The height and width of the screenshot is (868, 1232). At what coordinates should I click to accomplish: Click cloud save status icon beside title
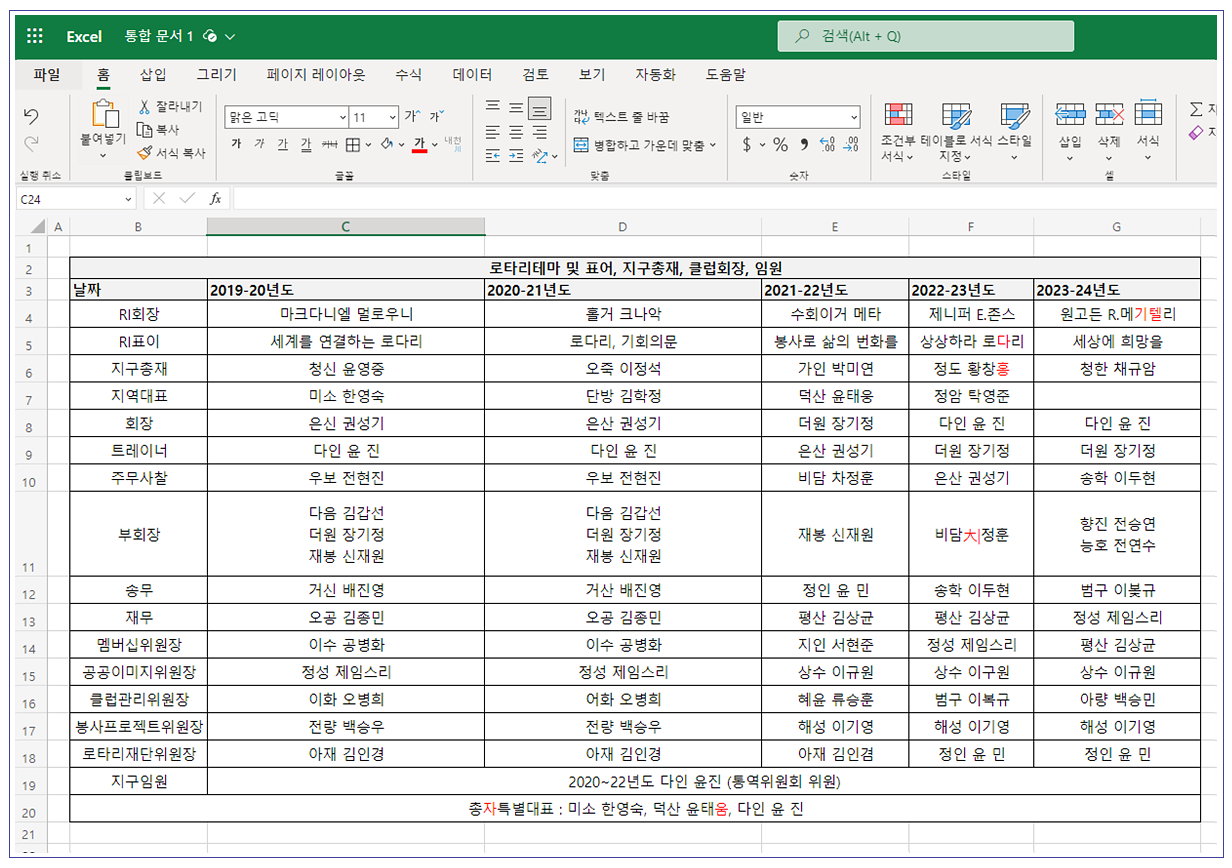coord(210,36)
